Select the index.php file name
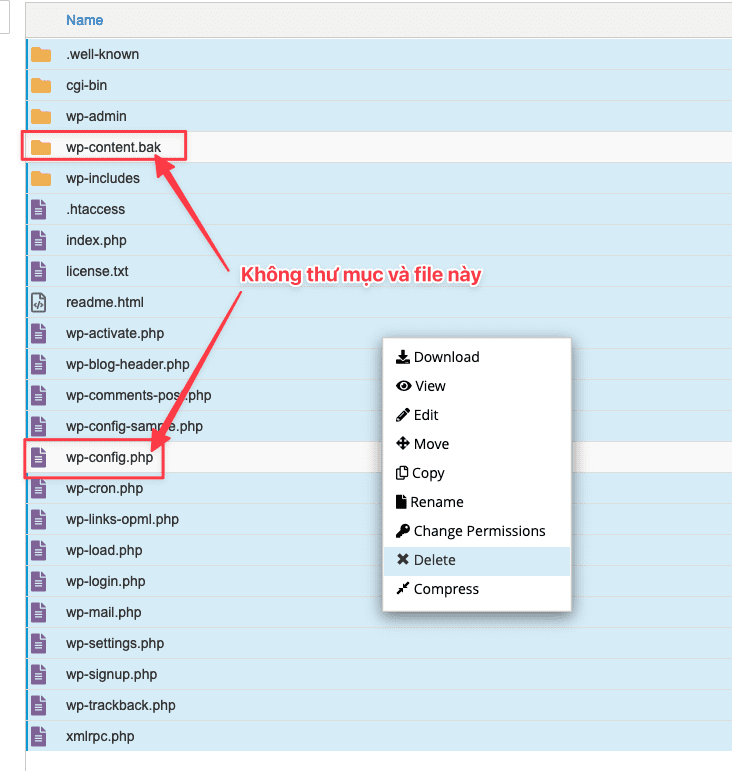This screenshot has height=771, width=732. pyautogui.click(x=96, y=241)
